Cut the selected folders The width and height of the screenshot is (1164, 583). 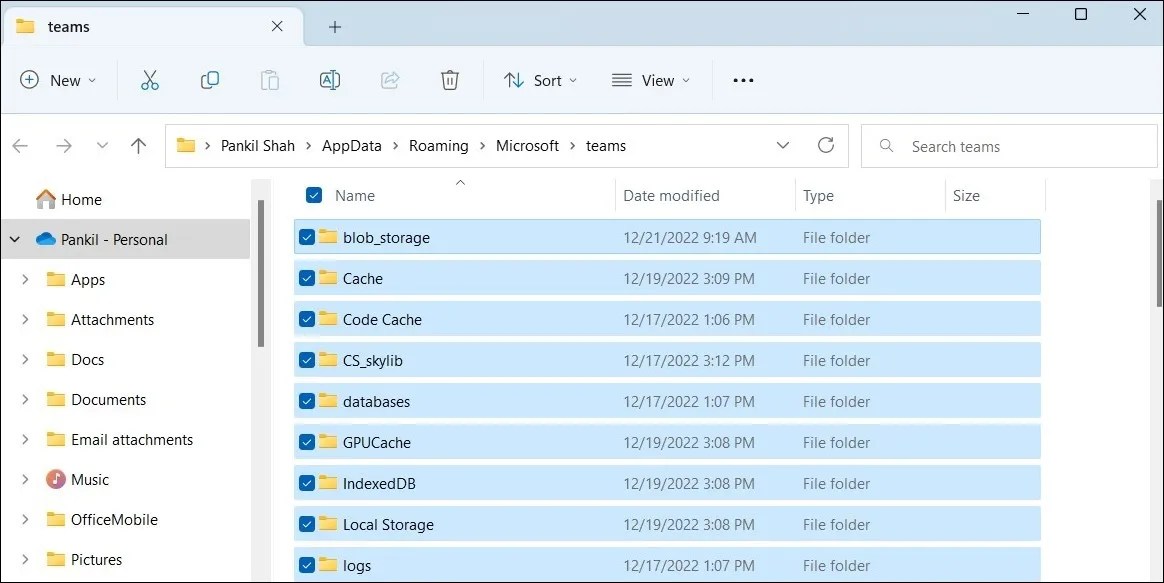point(149,80)
